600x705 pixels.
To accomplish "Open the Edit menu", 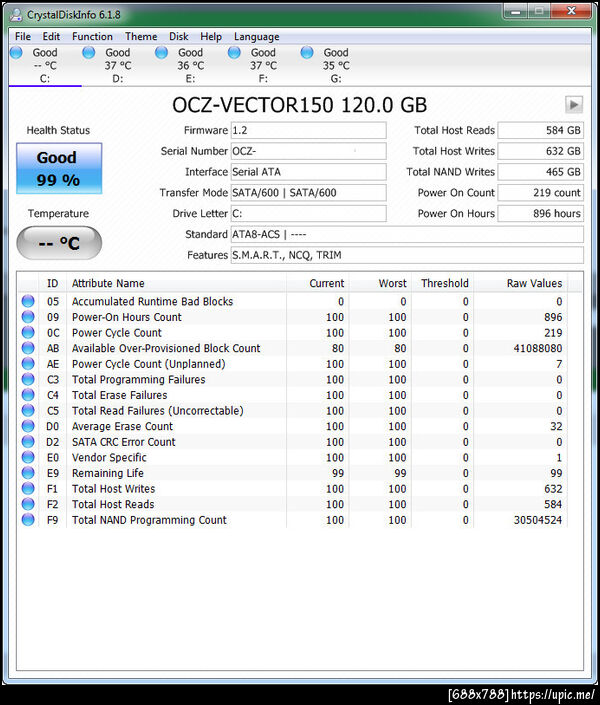I will [x=51, y=36].
